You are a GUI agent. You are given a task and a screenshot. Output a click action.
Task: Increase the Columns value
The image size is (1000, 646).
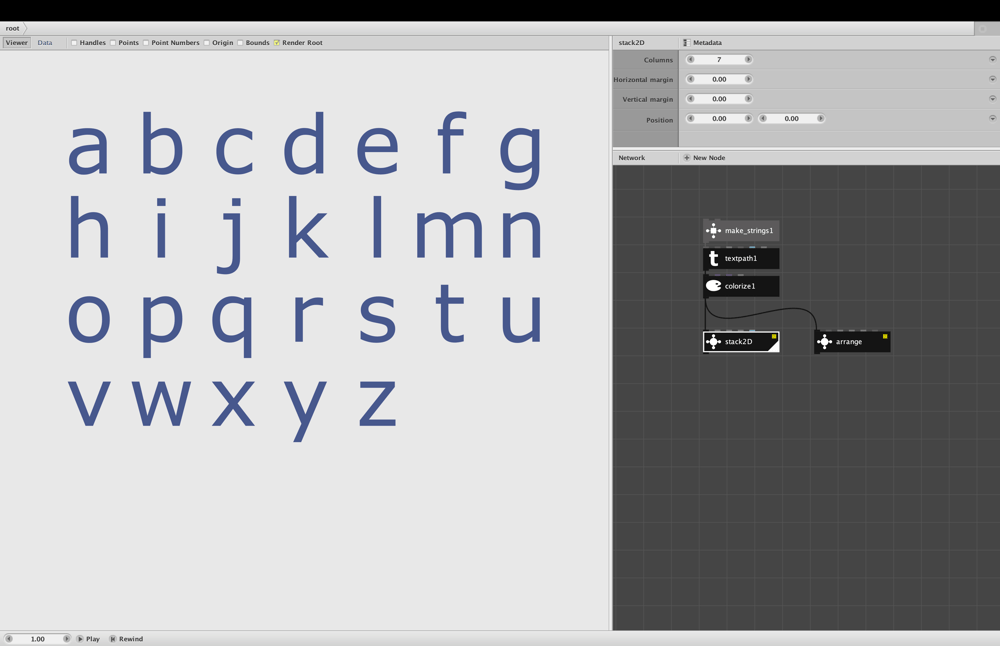[x=748, y=59]
